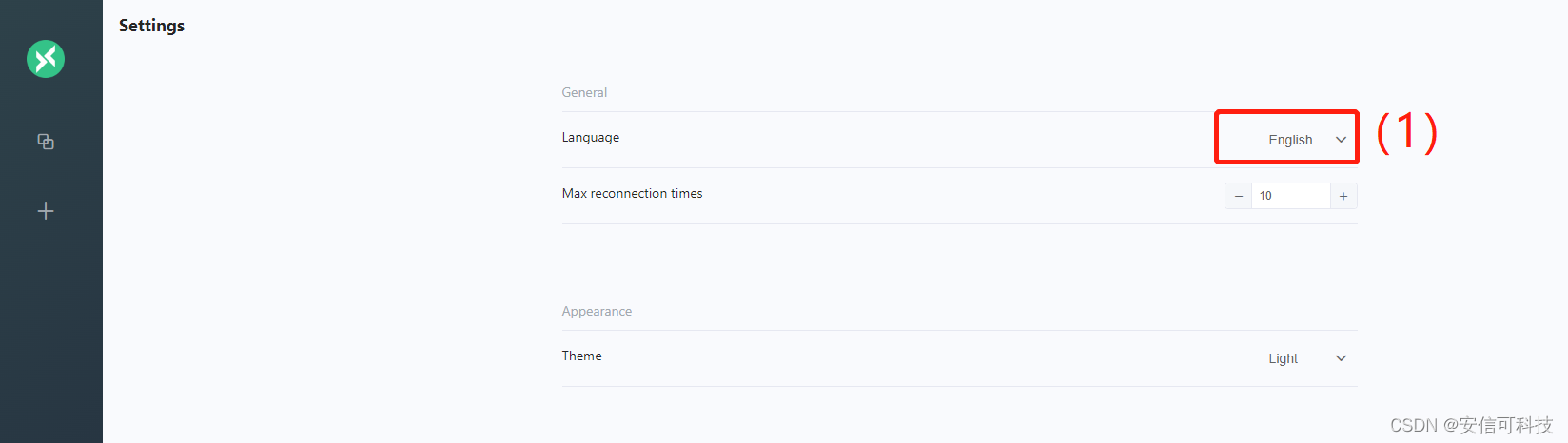Click the Theme setting label
The image size is (1568, 443).
(x=581, y=356)
